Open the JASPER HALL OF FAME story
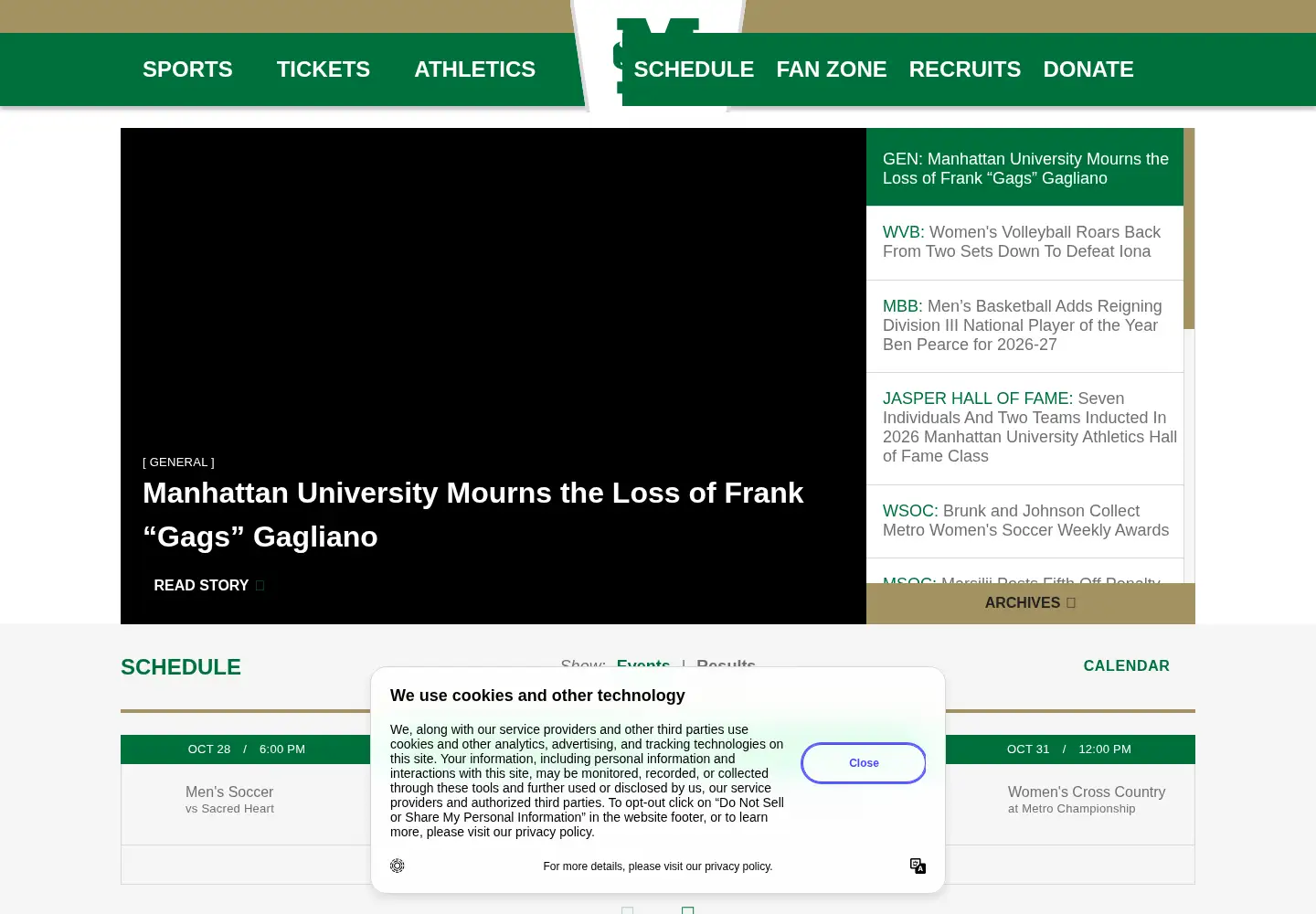The width and height of the screenshot is (1316, 914). [x=1025, y=428]
